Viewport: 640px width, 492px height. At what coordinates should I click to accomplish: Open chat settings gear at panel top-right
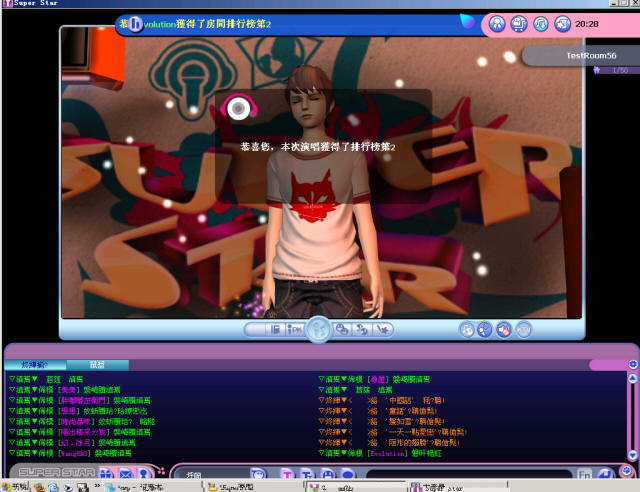(x=633, y=364)
